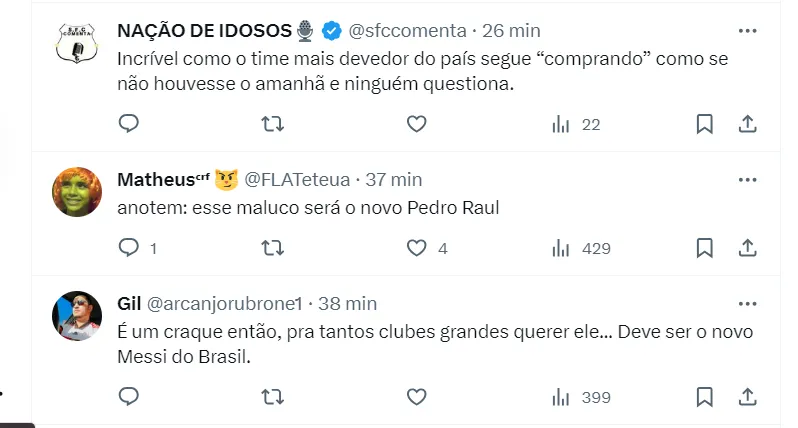Open the 38 min timestamp on Gil's tweet
Viewport: 798px width, 428px height.
(346, 303)
